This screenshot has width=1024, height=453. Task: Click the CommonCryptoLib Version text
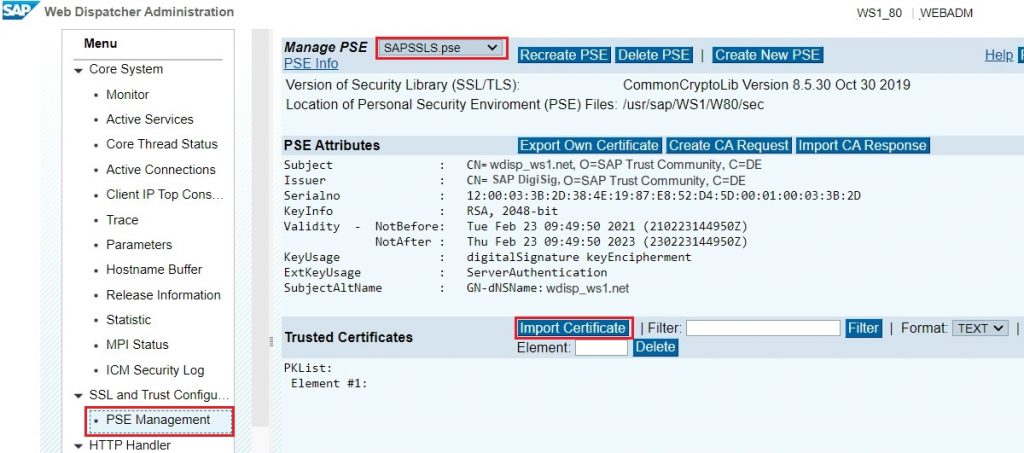[x=767, y=85]
